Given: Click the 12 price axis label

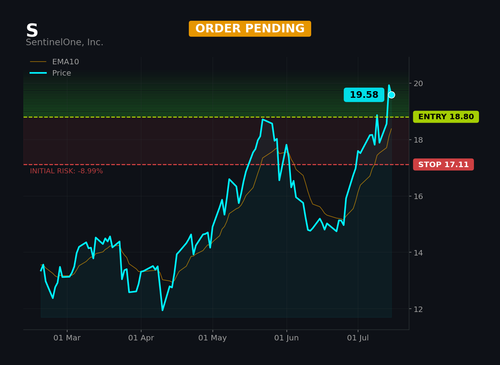Looking at the screenshot, I should [418, 309].
